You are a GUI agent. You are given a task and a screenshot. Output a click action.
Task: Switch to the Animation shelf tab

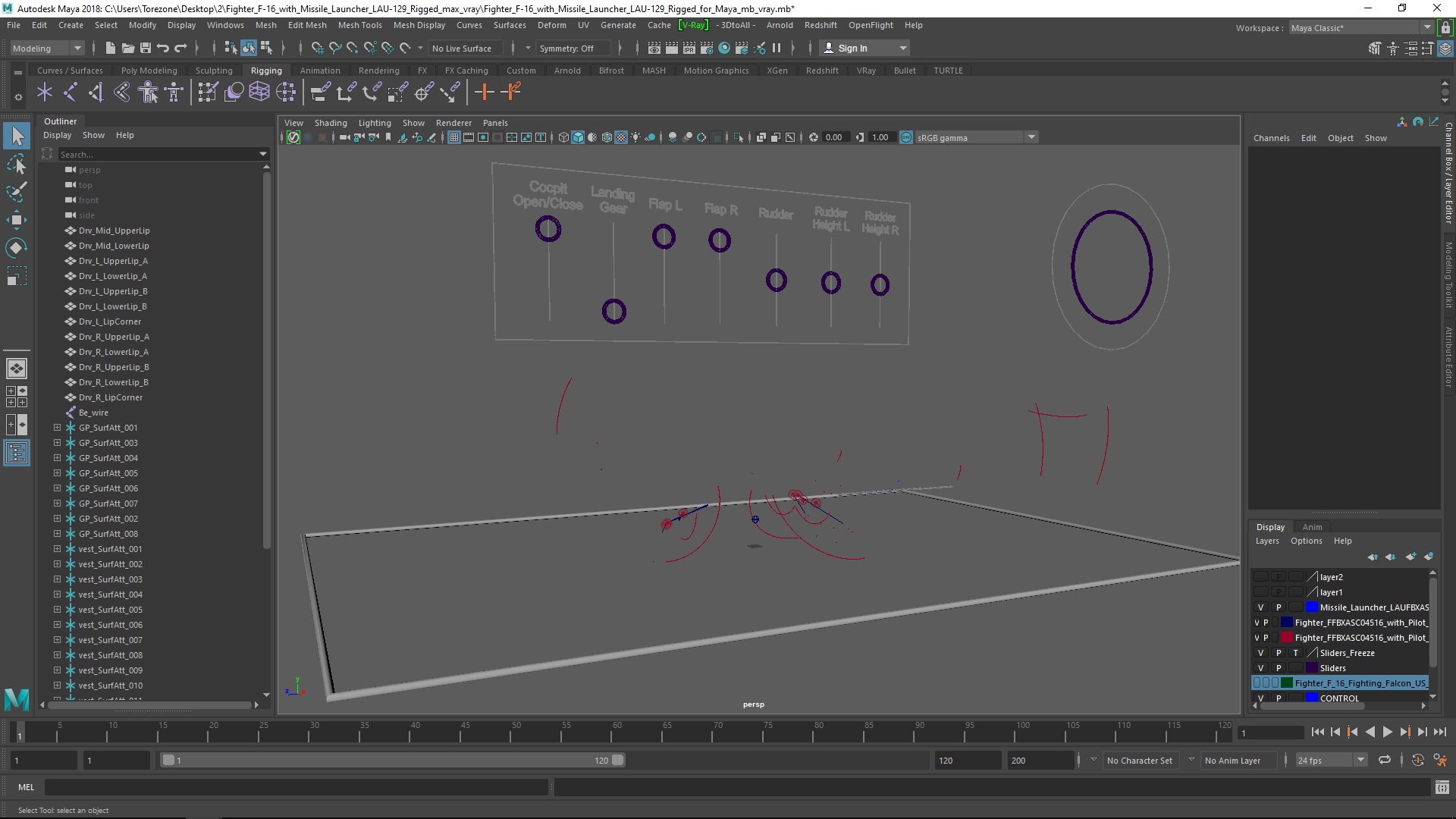[x=320, y=71]
